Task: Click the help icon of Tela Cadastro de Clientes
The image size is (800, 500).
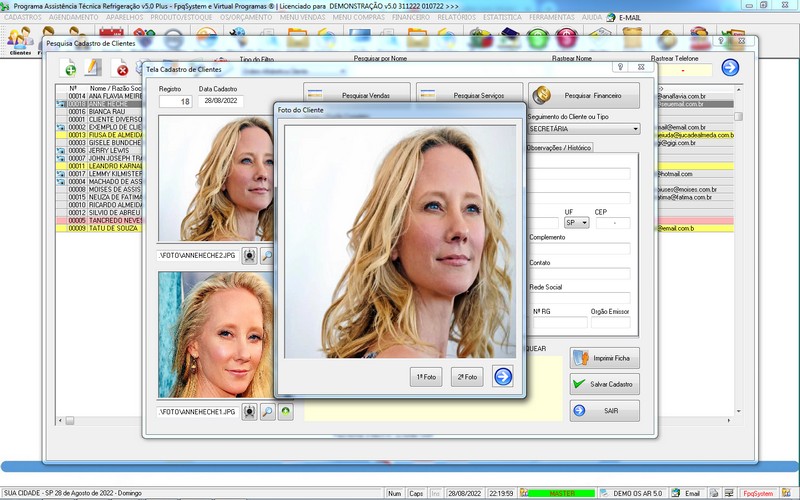Action: coord(620,67)
